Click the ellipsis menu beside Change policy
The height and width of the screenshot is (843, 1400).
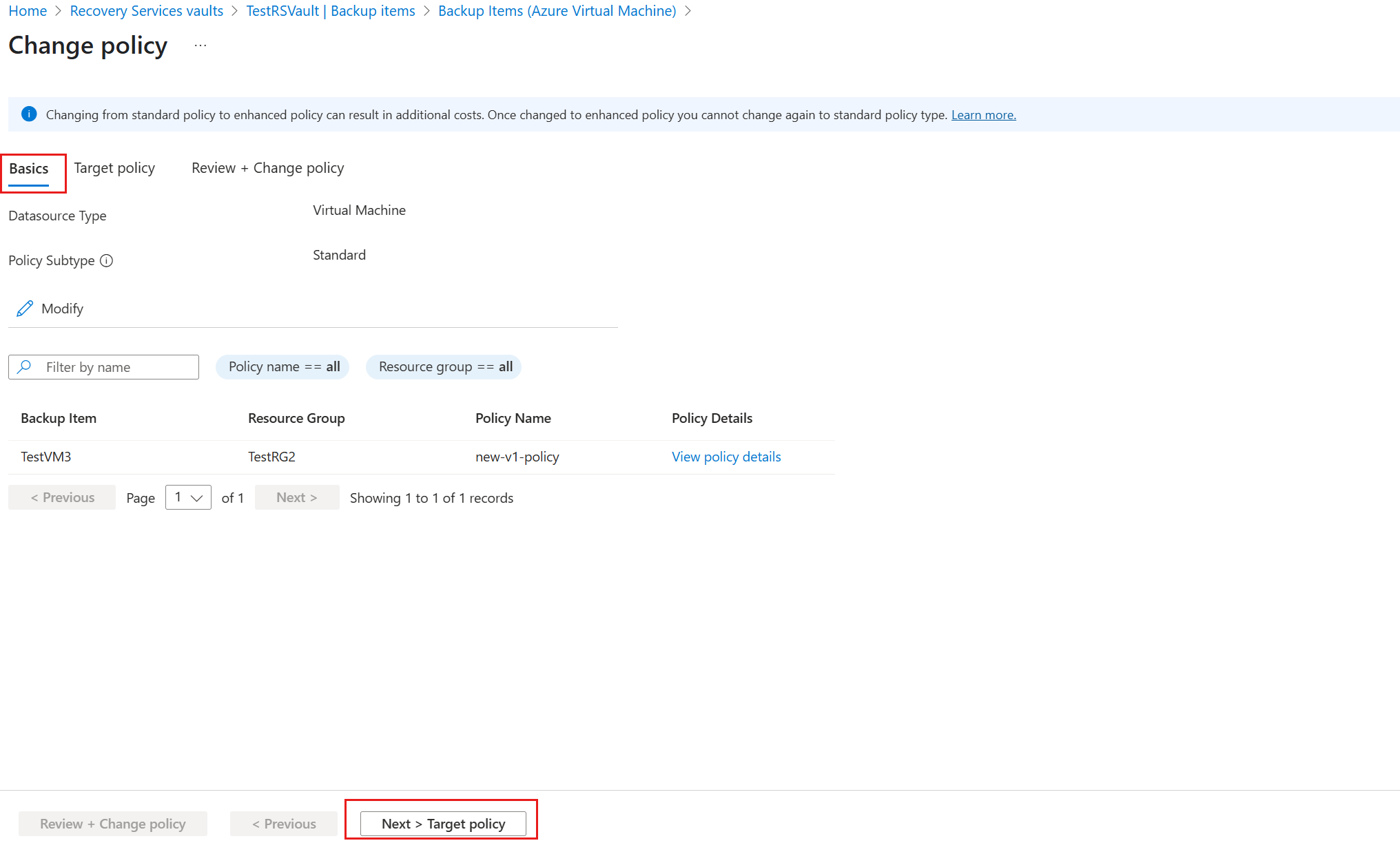coord(200,46)
